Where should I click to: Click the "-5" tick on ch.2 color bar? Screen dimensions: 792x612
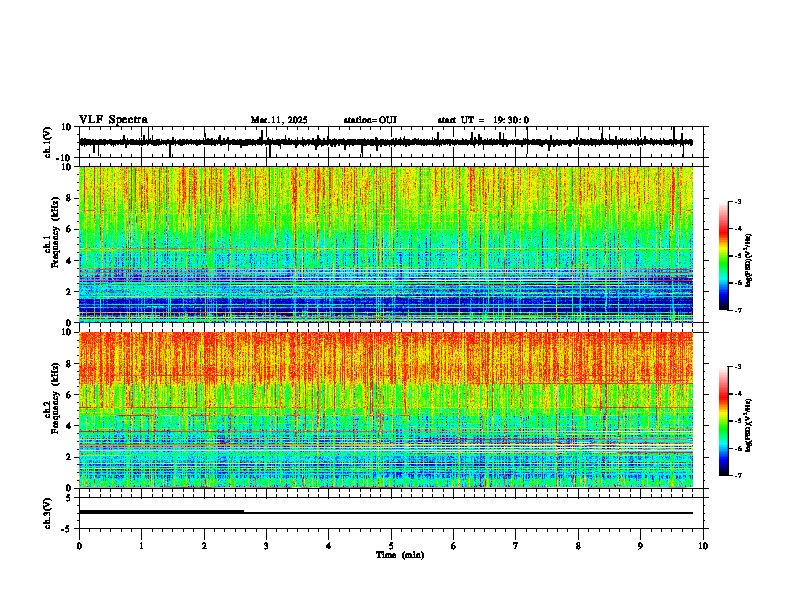738,421
